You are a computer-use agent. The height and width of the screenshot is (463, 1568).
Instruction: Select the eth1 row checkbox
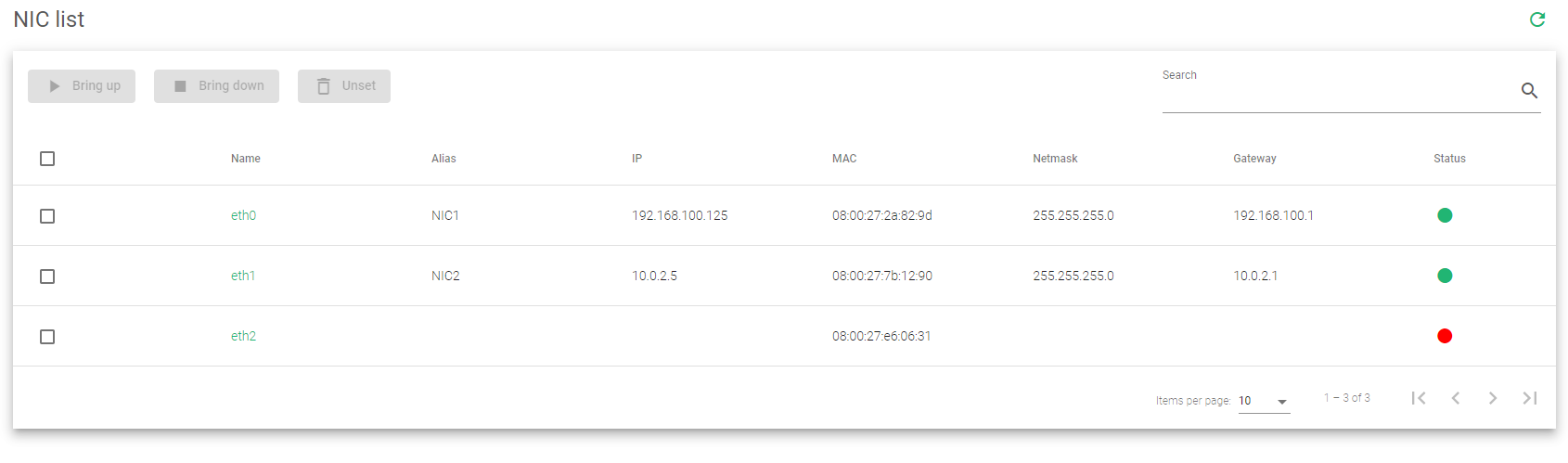[x=47, y=277]
